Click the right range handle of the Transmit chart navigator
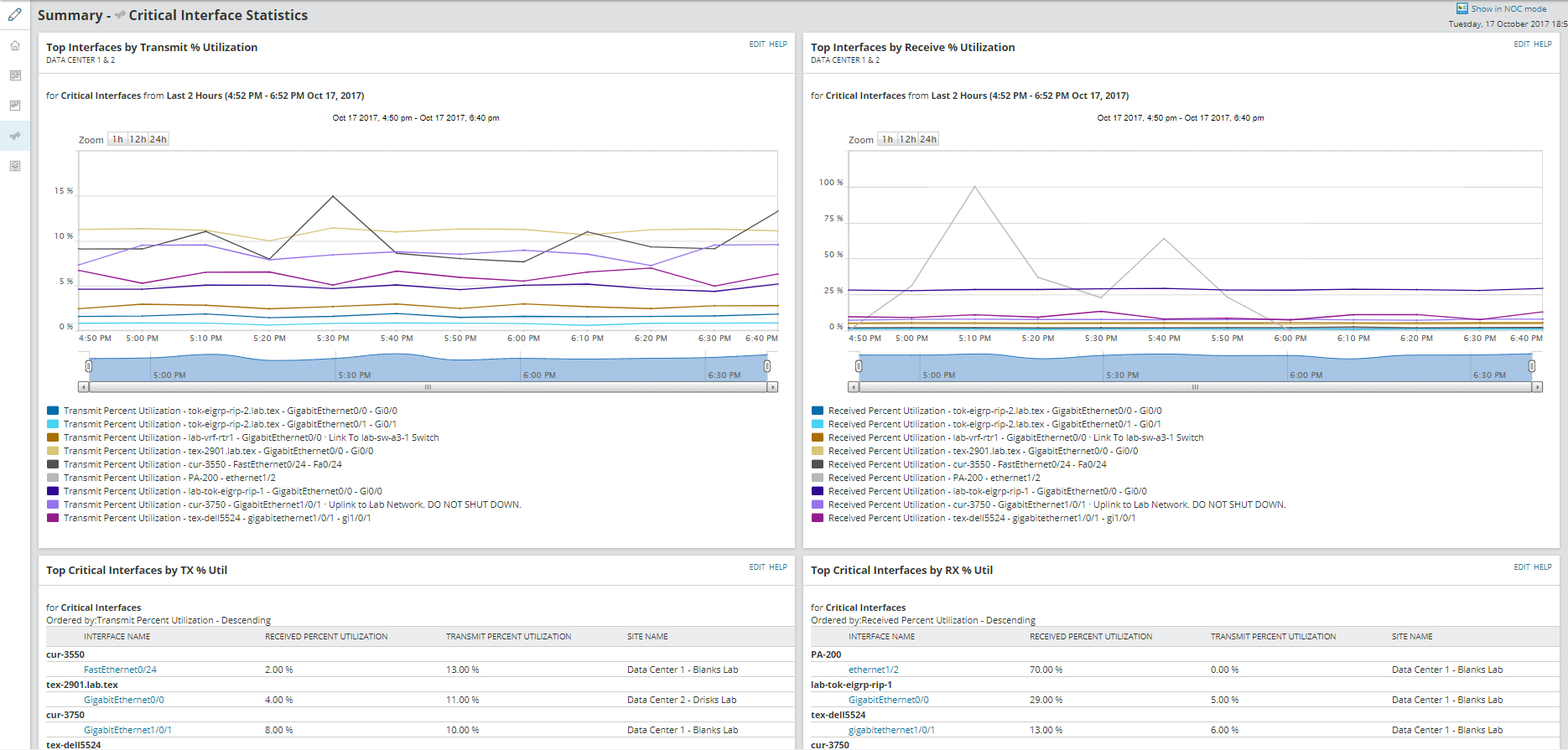This screenshot has width=1568, height=750. click(767, 366)
